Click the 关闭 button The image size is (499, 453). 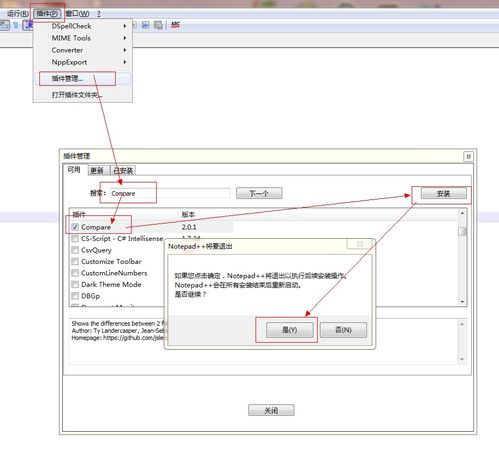click(x=271, y=410)
